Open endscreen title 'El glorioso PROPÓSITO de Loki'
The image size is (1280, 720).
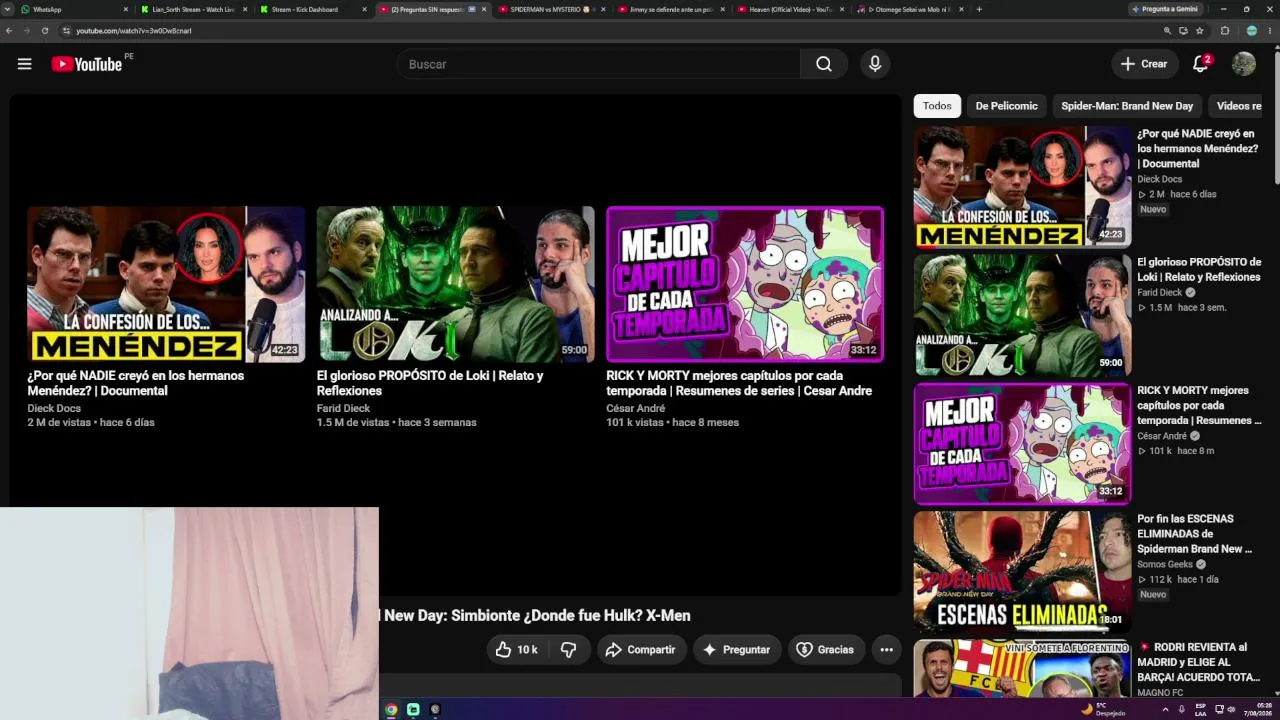point(430,383)
